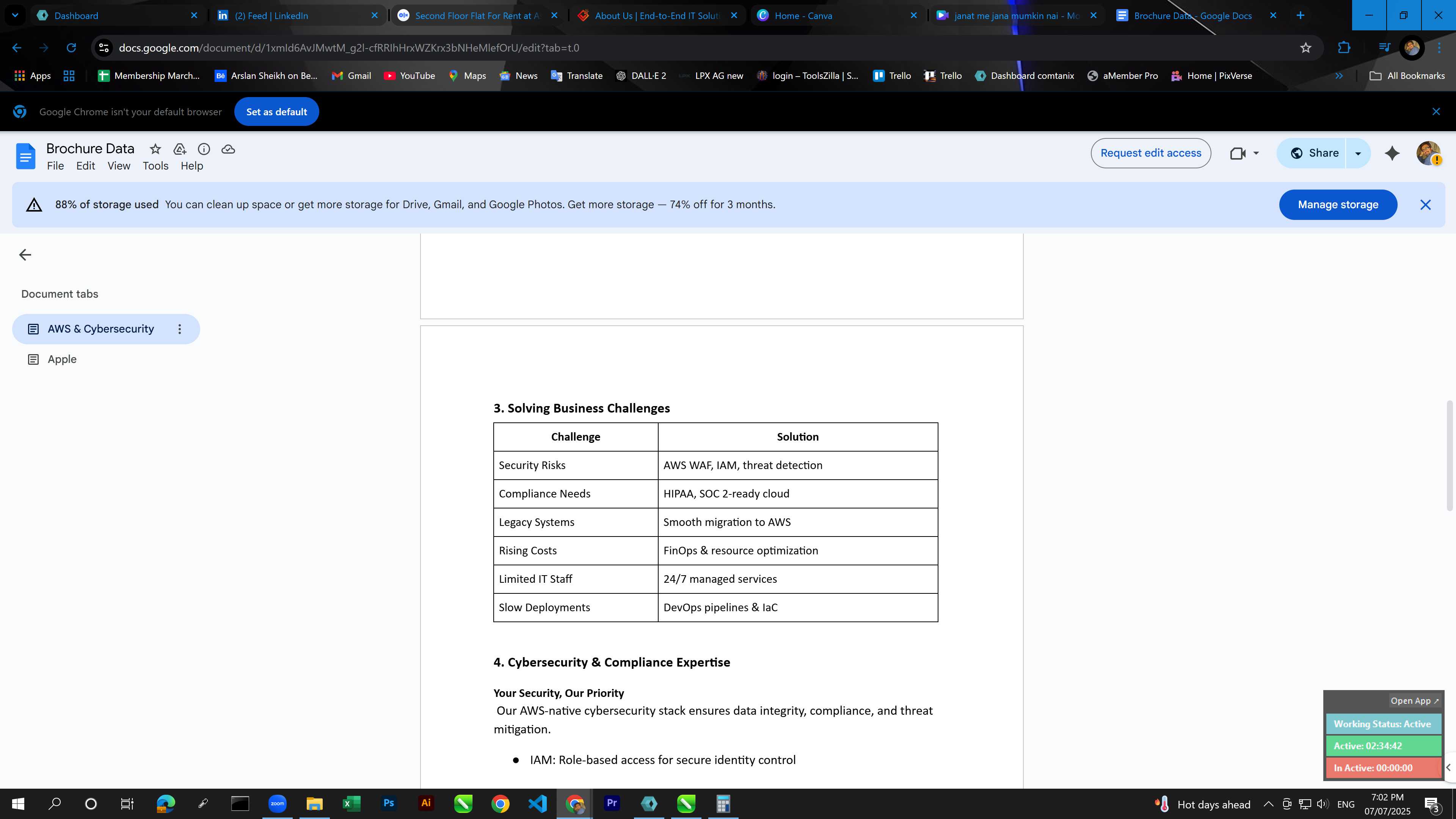Launch Premiere Pro from the taskbar
The image size is (1456, 819).
point(612,803)
